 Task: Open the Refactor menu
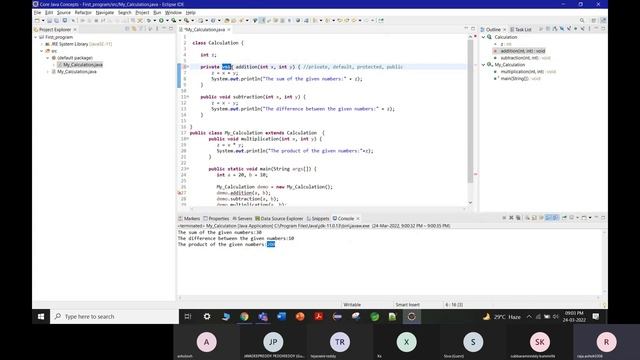[83, 13]
